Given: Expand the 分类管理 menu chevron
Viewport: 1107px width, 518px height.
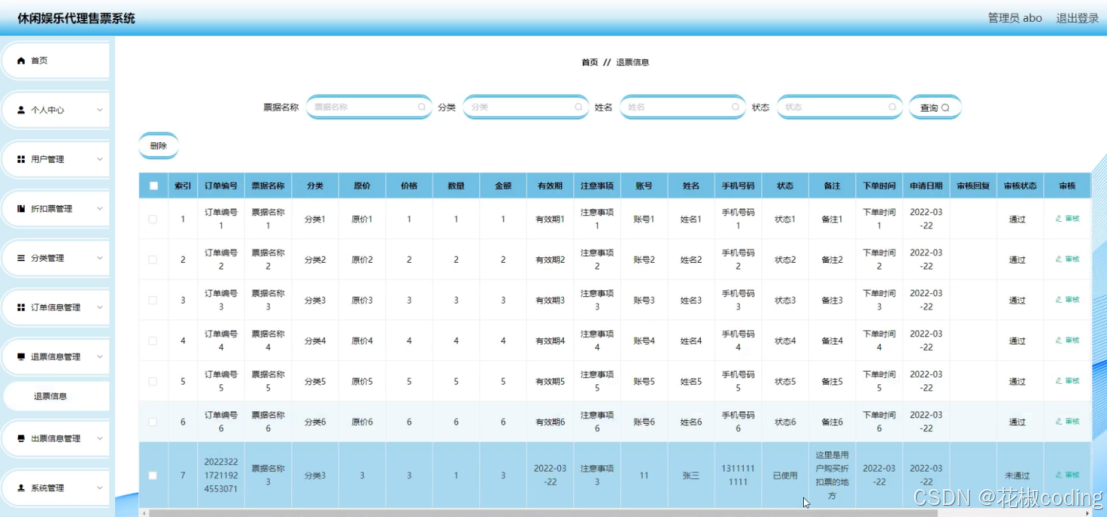Looking at the screenshot, I should 100,258.
